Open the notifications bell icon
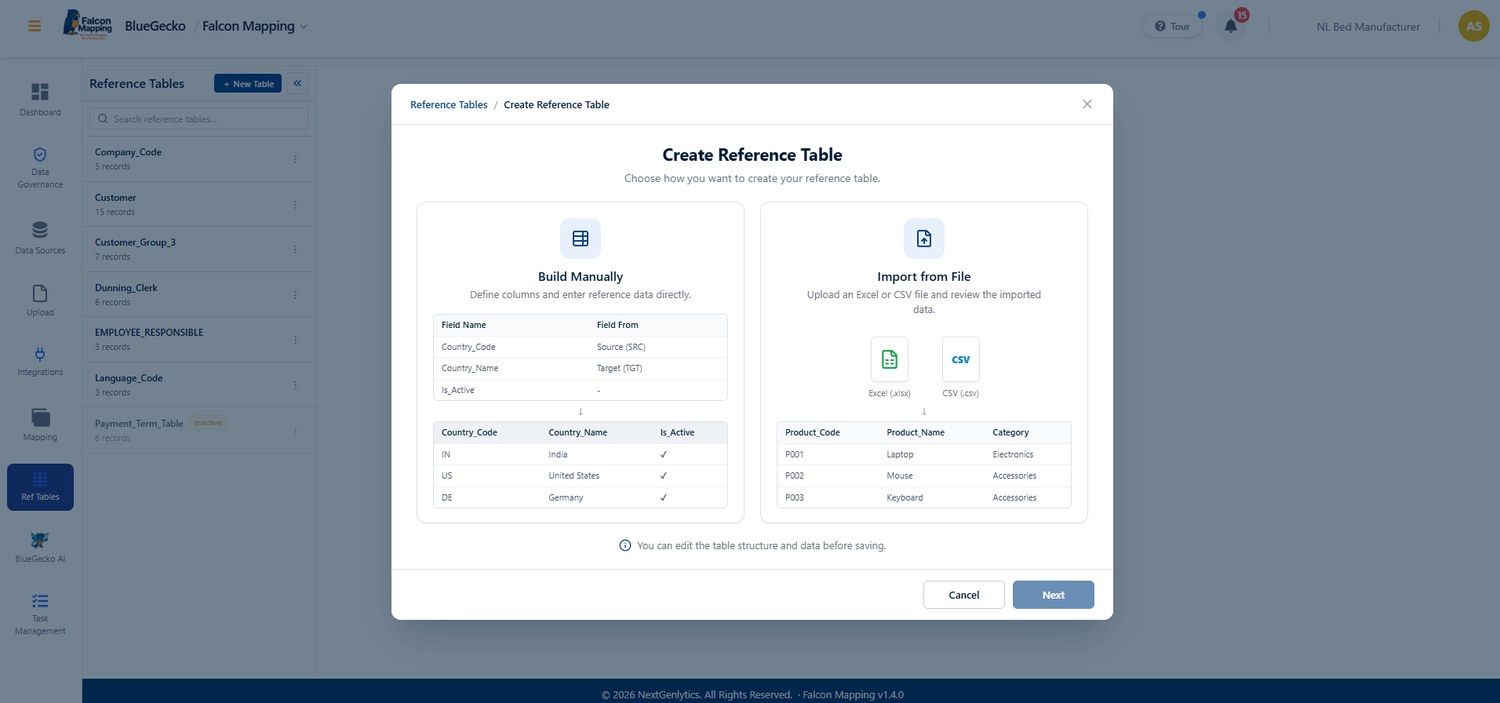The image size is (1500, 703). [x=1231, y=26]
